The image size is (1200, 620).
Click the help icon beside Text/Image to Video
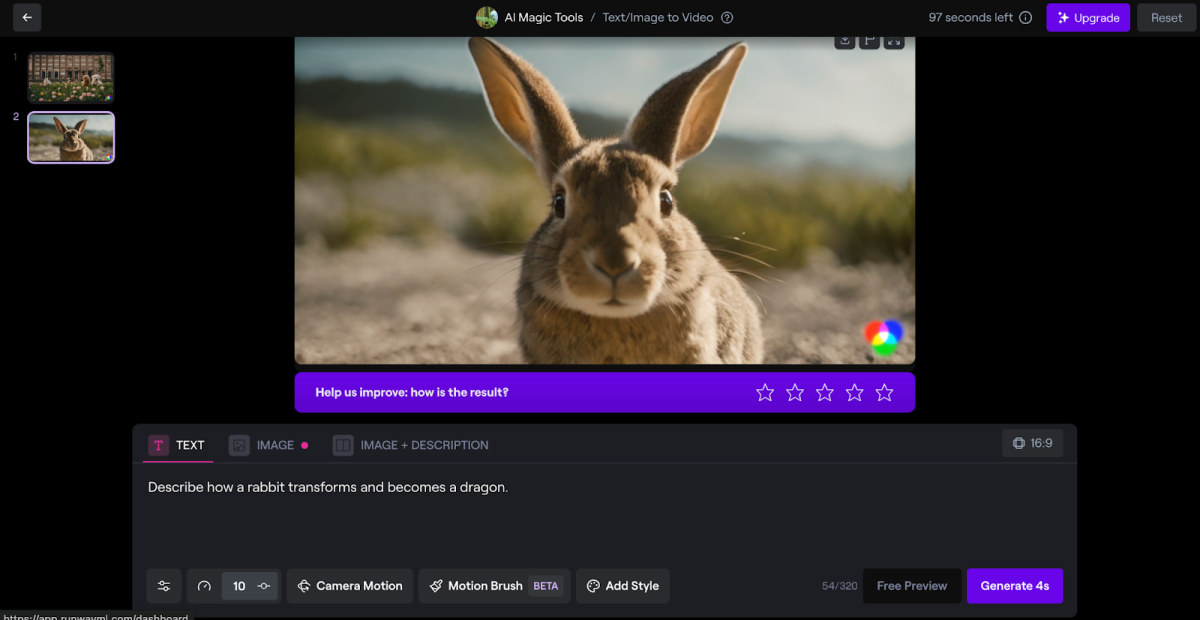click(x=727, y=17)
